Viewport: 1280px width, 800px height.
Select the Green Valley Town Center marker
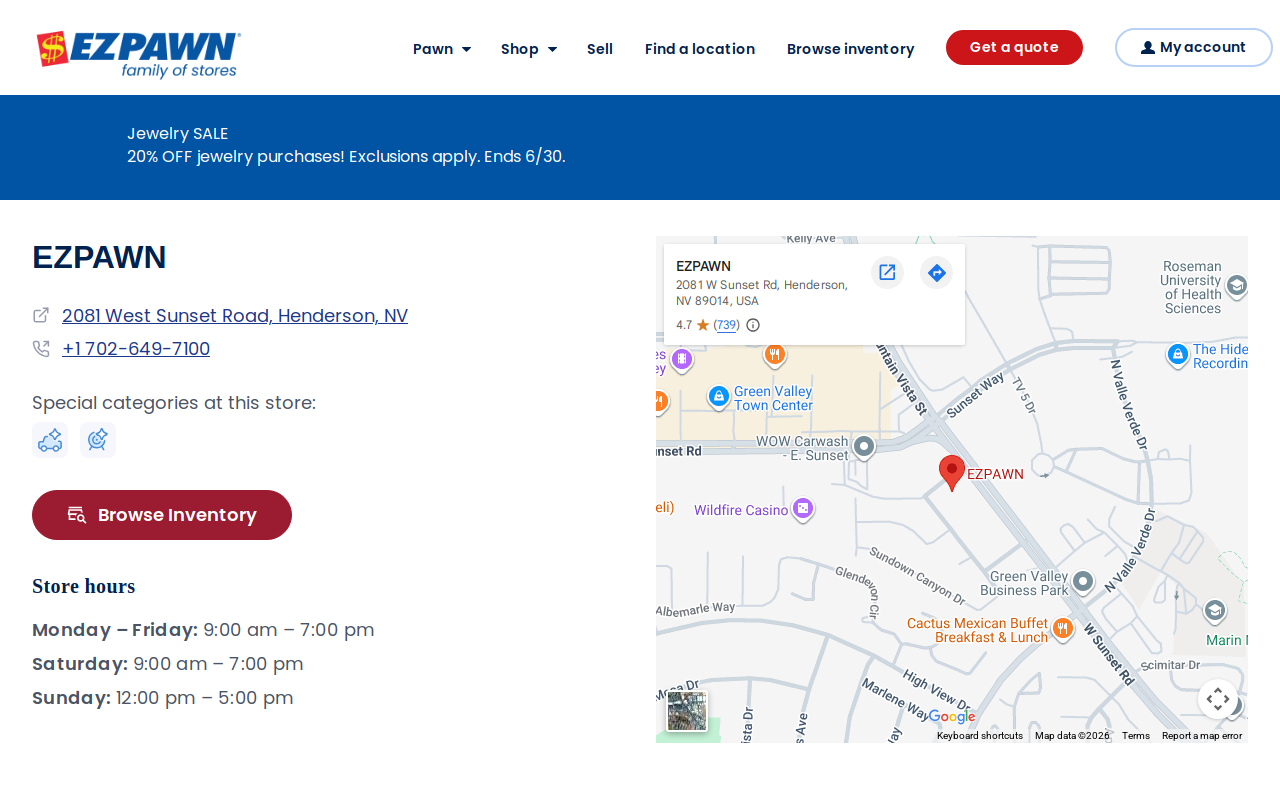point(718,397)
